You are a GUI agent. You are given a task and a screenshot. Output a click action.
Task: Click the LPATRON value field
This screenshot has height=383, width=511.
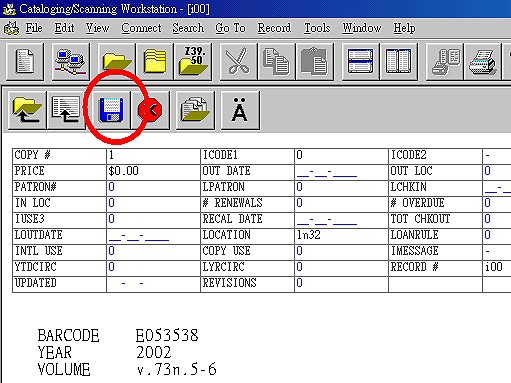(x=341, y=188)
